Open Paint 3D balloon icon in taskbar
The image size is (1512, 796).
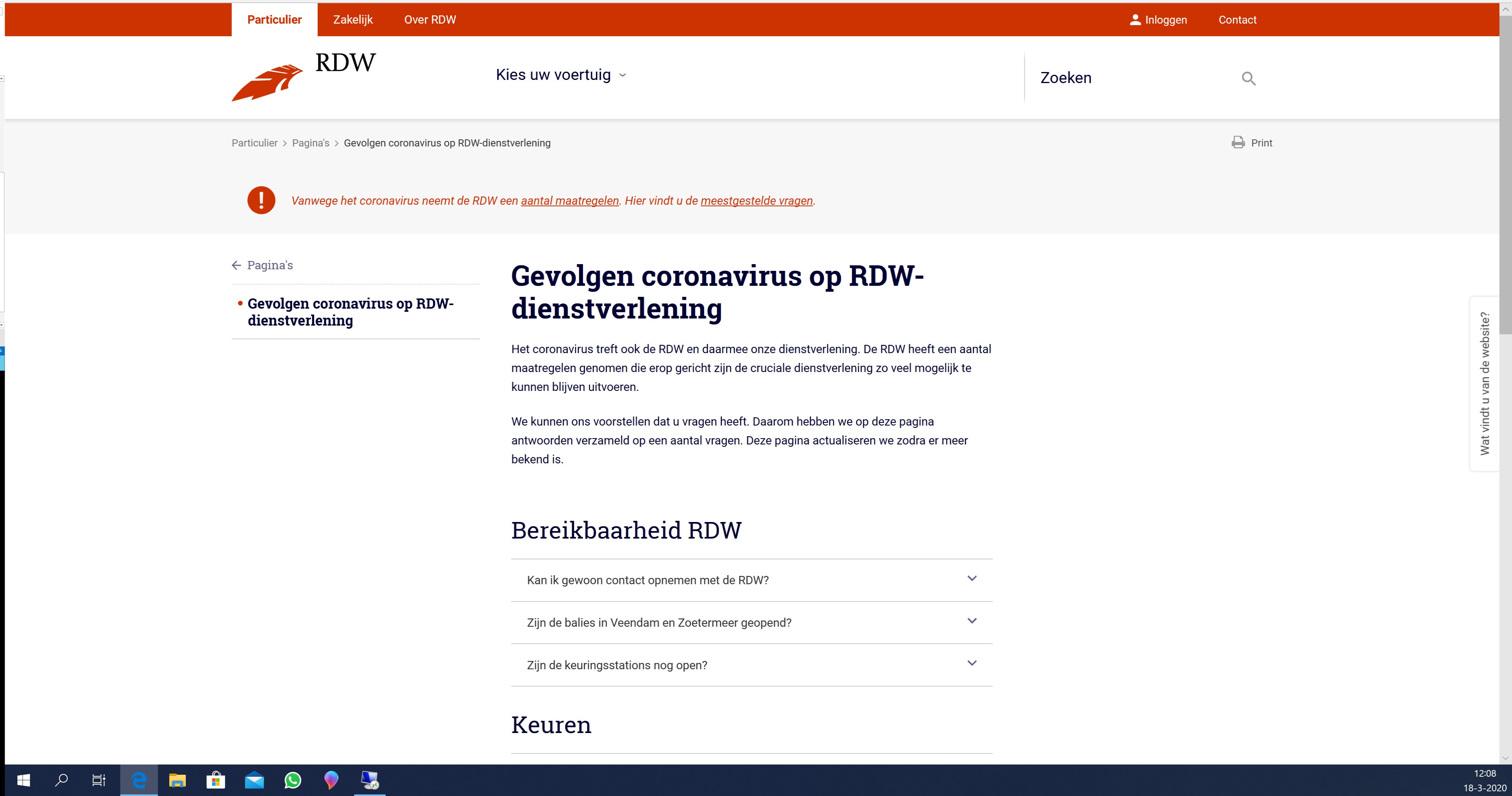pyautogui.click(x=331, y=780)
